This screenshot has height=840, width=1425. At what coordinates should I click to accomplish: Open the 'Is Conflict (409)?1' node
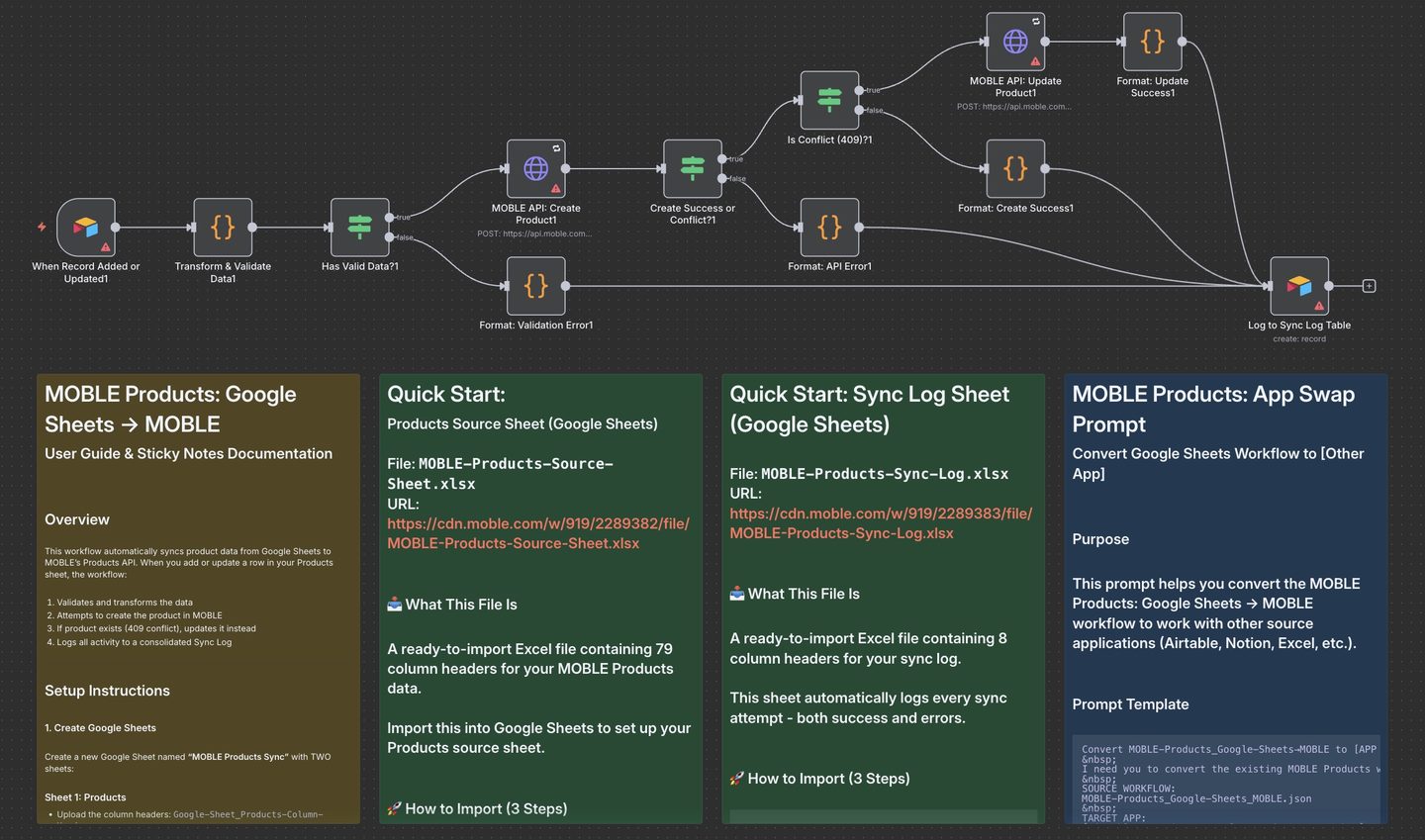829,100
